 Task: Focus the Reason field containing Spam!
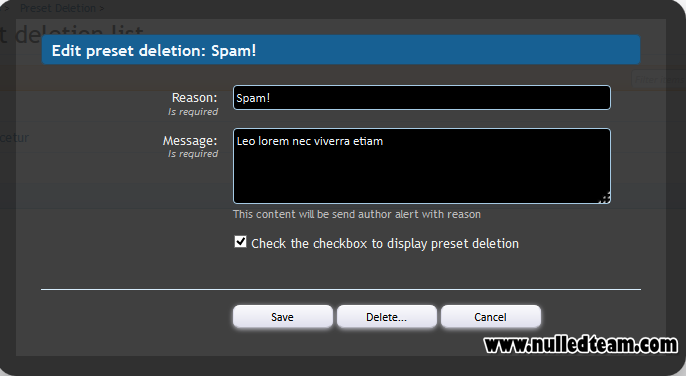(x=422, y=98)
